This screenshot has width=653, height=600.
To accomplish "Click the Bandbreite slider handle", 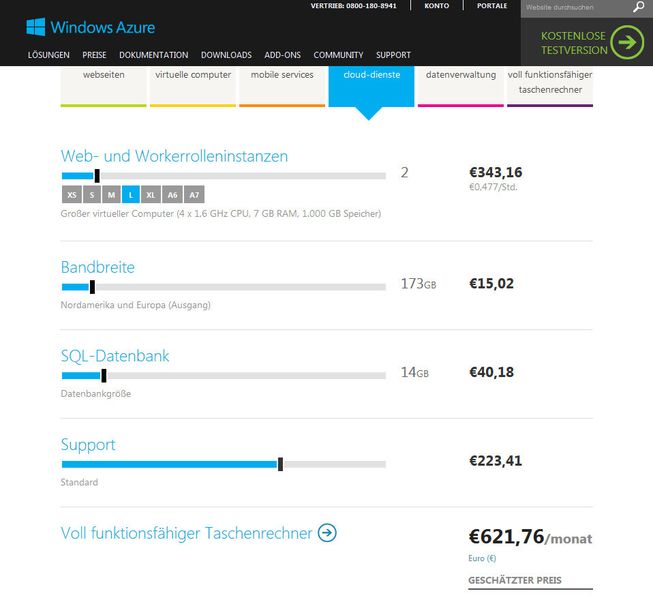I will coord(92,287).
